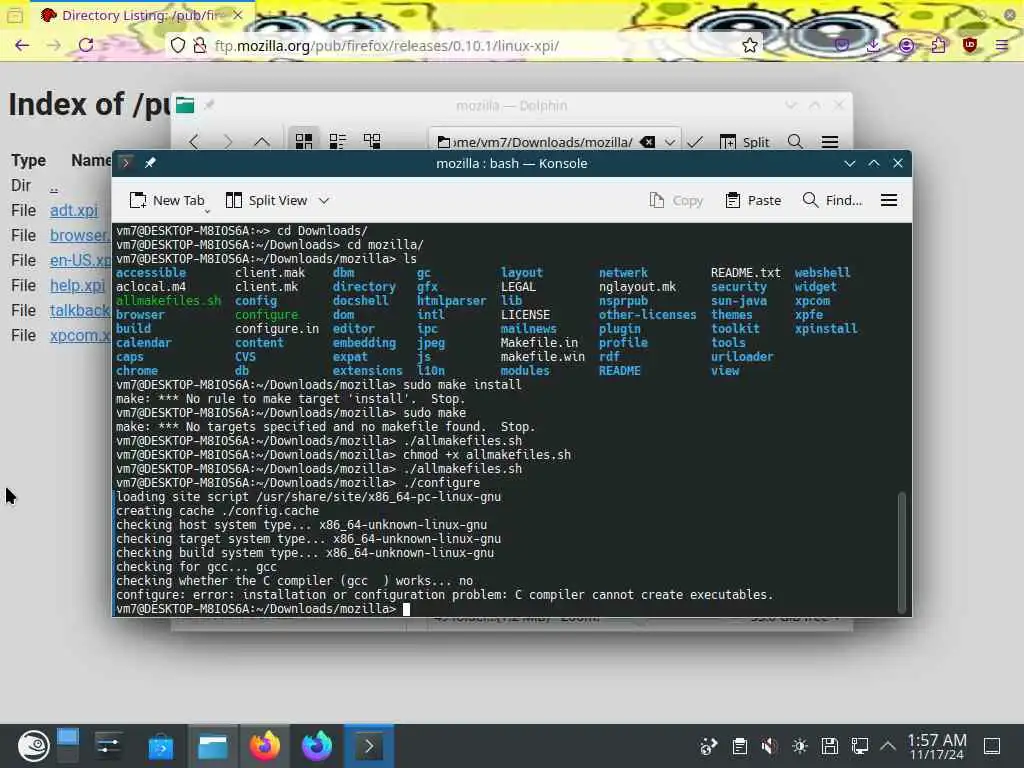Image resolution: width=1024 pixels, height=768 pixels.
Task: Go forward in Dolphin file manager
Action: pos(227,141)
